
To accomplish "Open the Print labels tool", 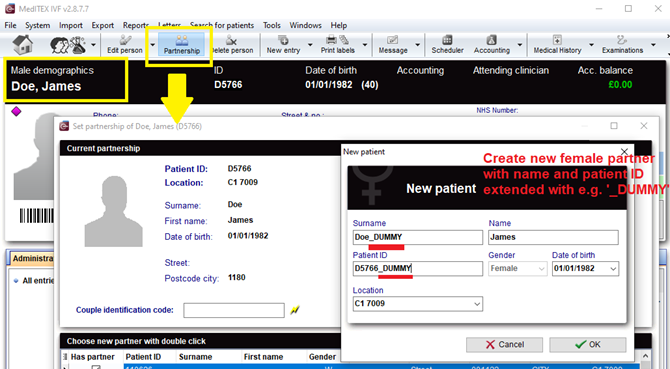I will (338, 45).
